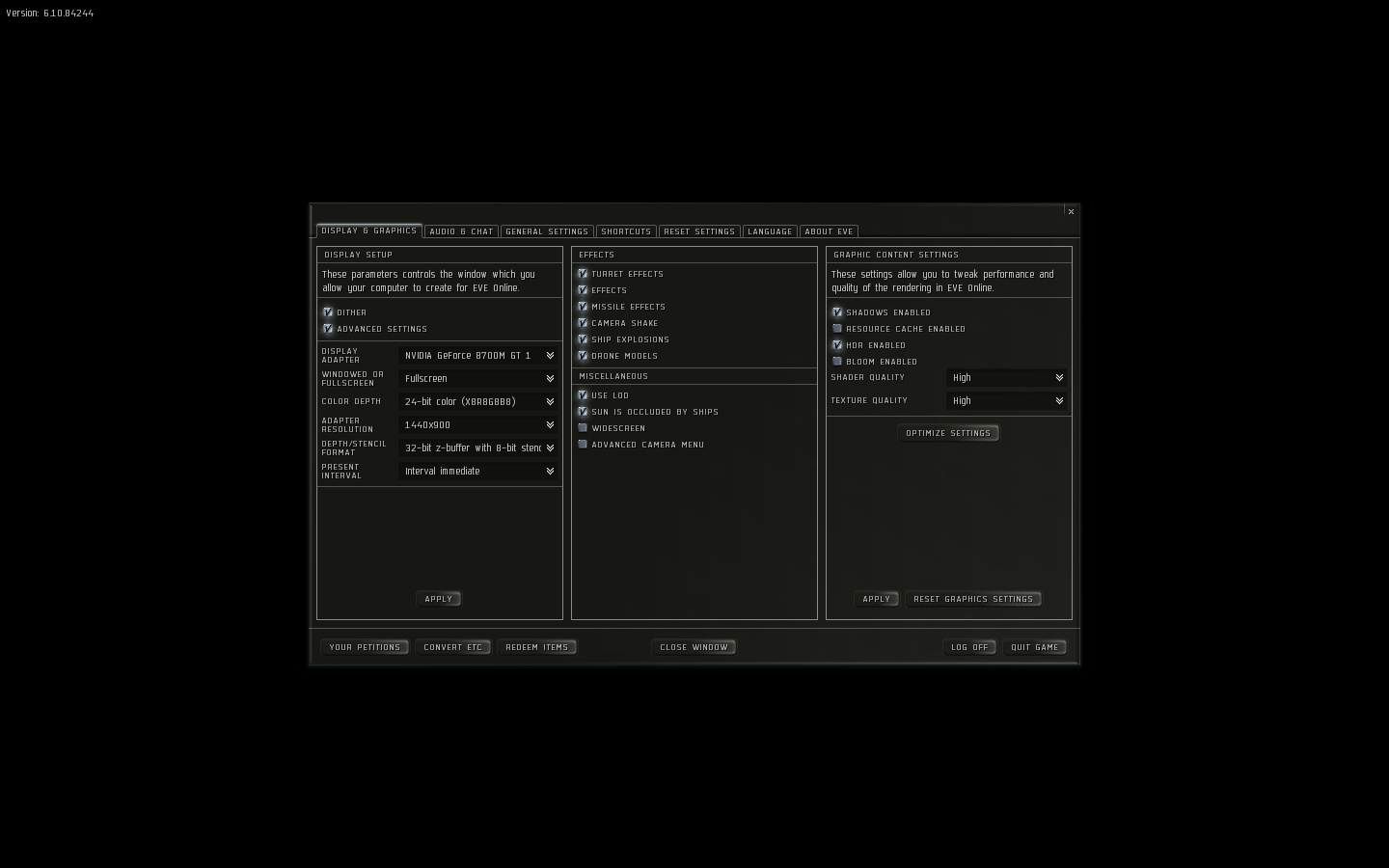Uncheck Advanced Settings option
Screen dimensions: 1389x868
tap(328, 329)
